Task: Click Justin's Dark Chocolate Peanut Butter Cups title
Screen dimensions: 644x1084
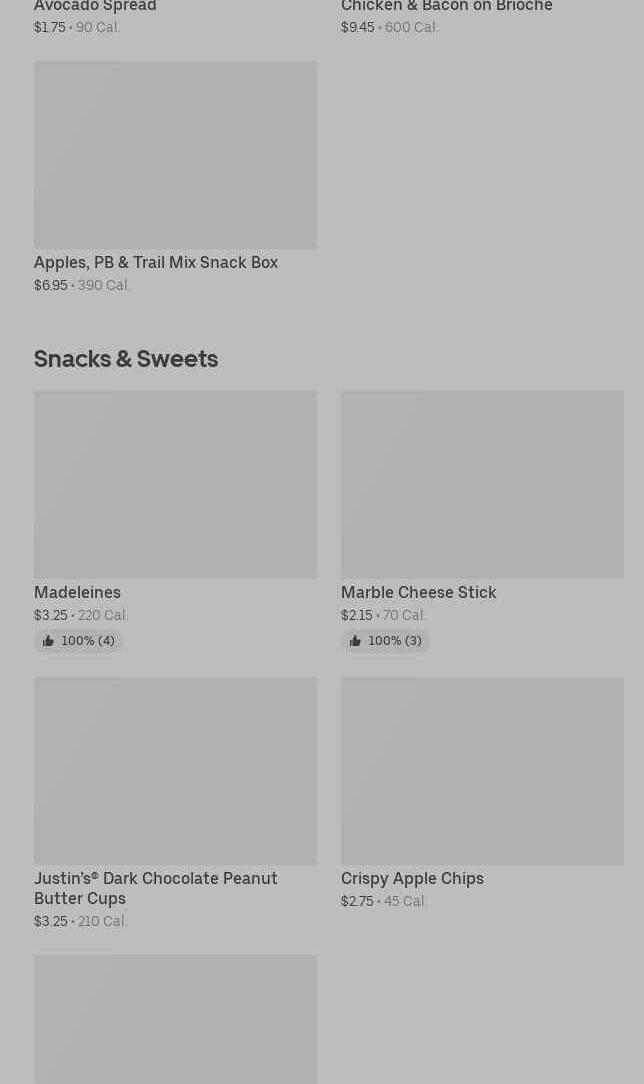Action: pyautogui.click(x=155, y=888)
